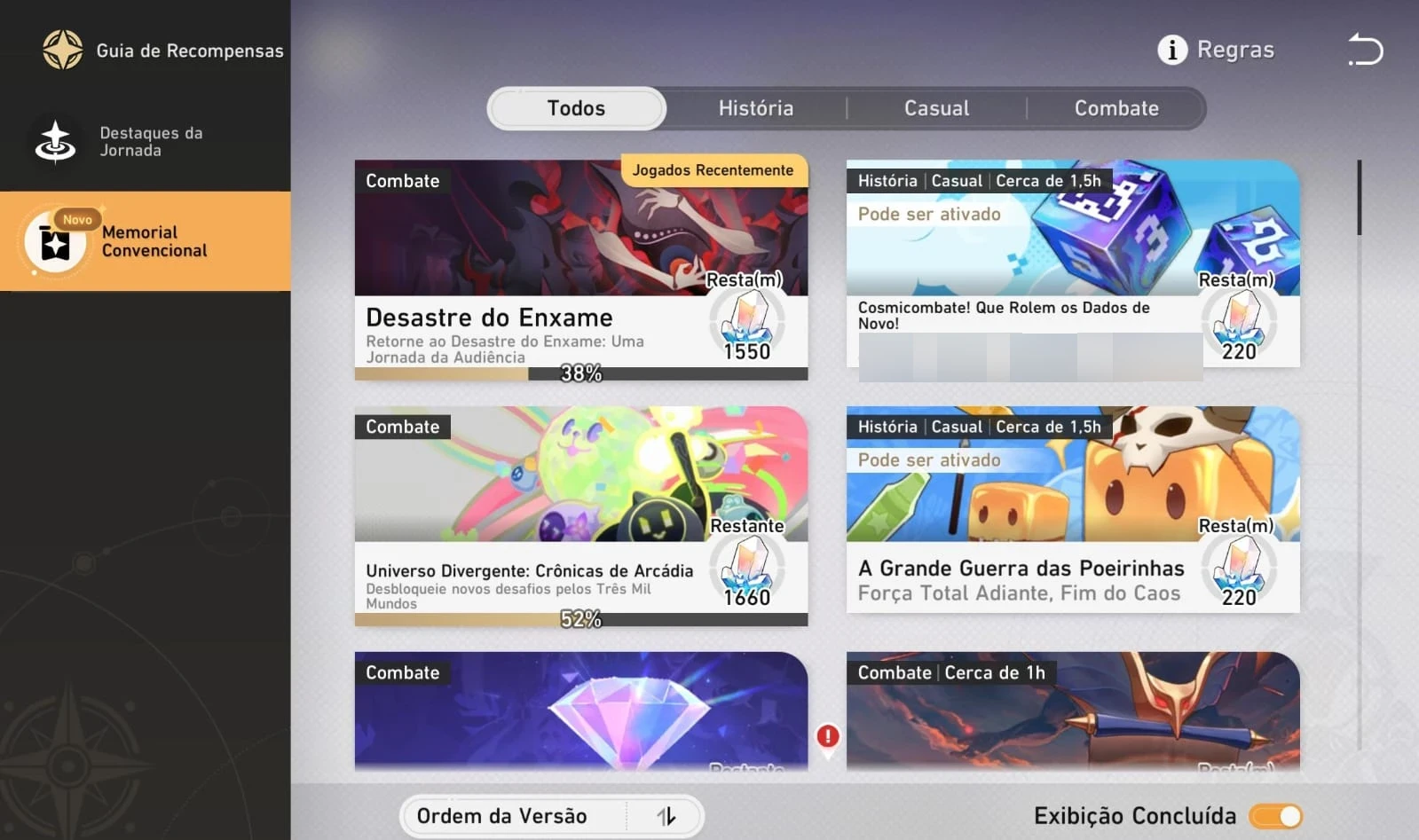
Task: Click the vertical scrollbar on the right
Action: [x=1359, y=197]
